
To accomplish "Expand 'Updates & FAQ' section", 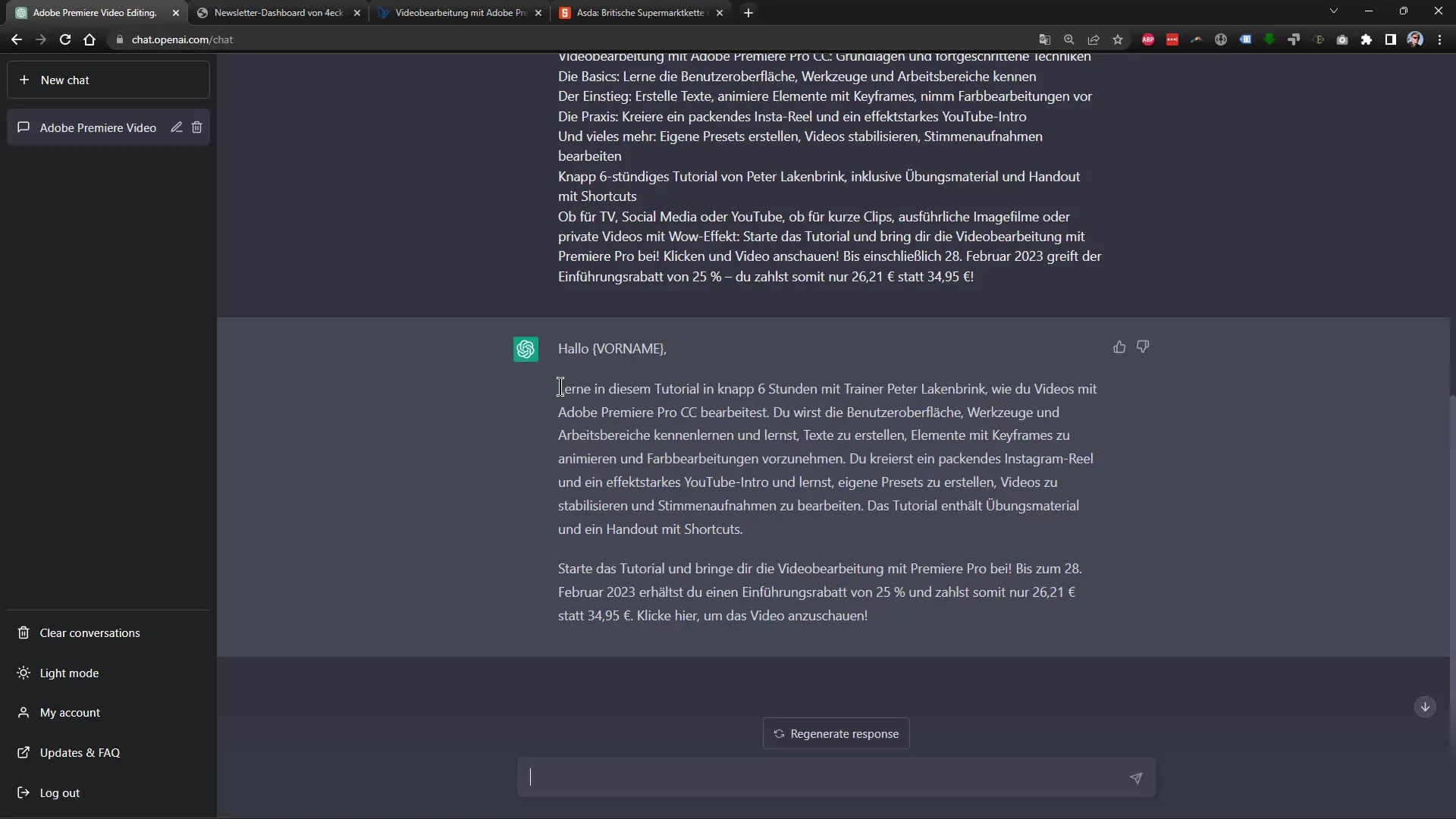I will [79, 752].
